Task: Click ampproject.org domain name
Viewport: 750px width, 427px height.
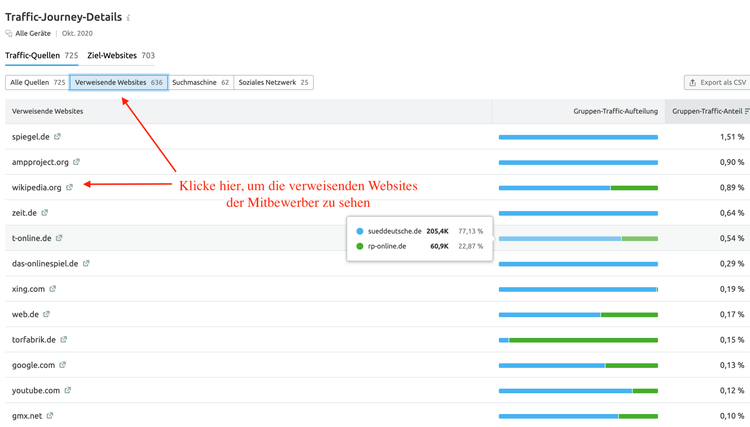Action: coord(40,162)
